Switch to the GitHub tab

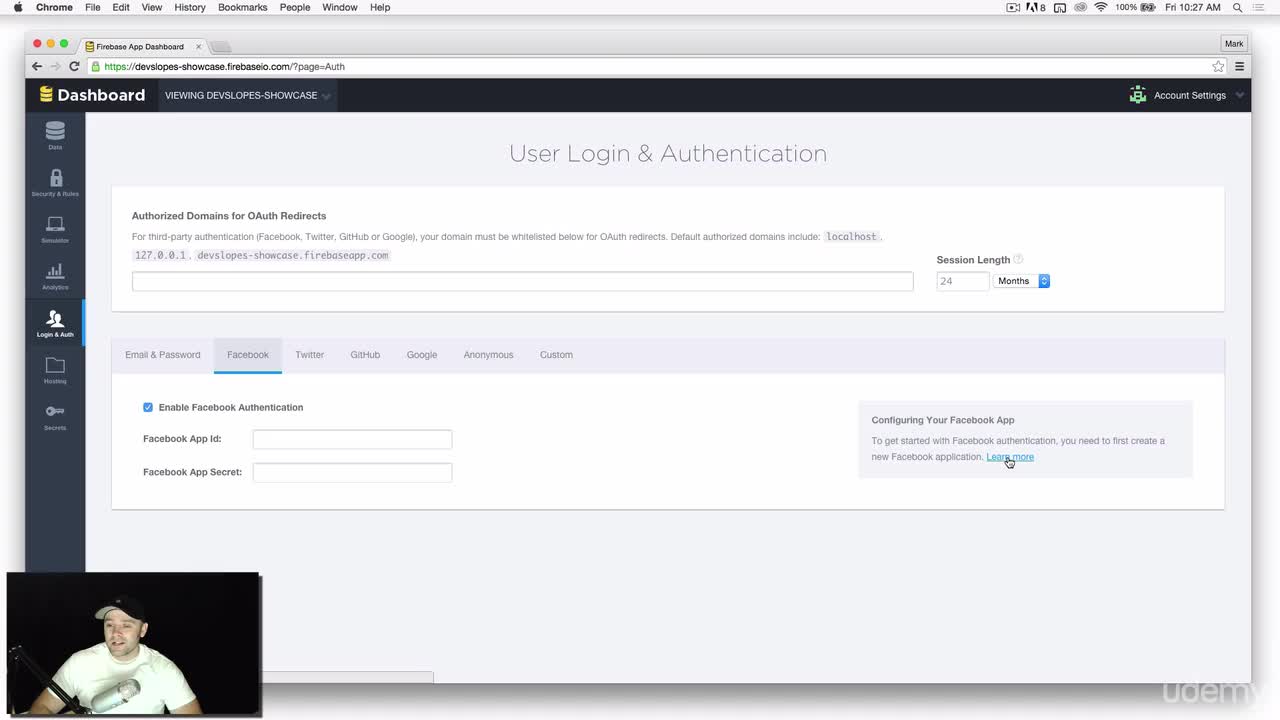(x=365, y=355)
